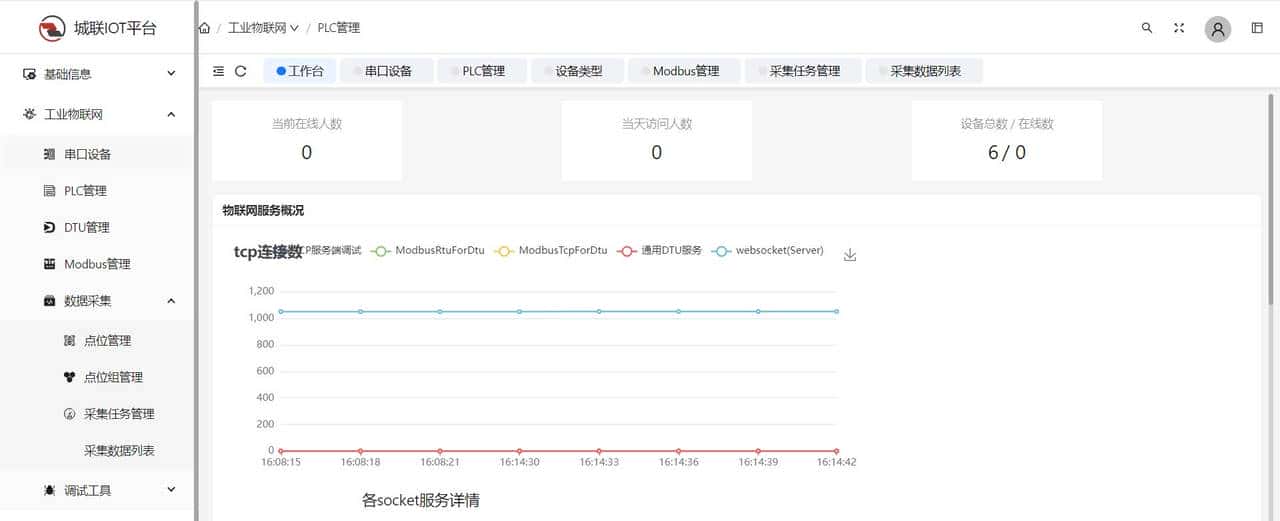Click the 1,200 y-axis label

(x=260, y=291)
